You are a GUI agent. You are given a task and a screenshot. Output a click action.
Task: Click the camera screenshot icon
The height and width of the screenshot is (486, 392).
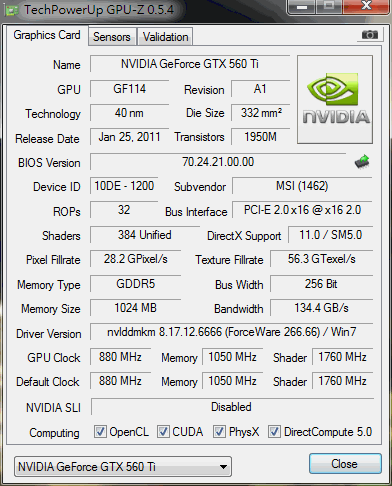click(370, 34)
